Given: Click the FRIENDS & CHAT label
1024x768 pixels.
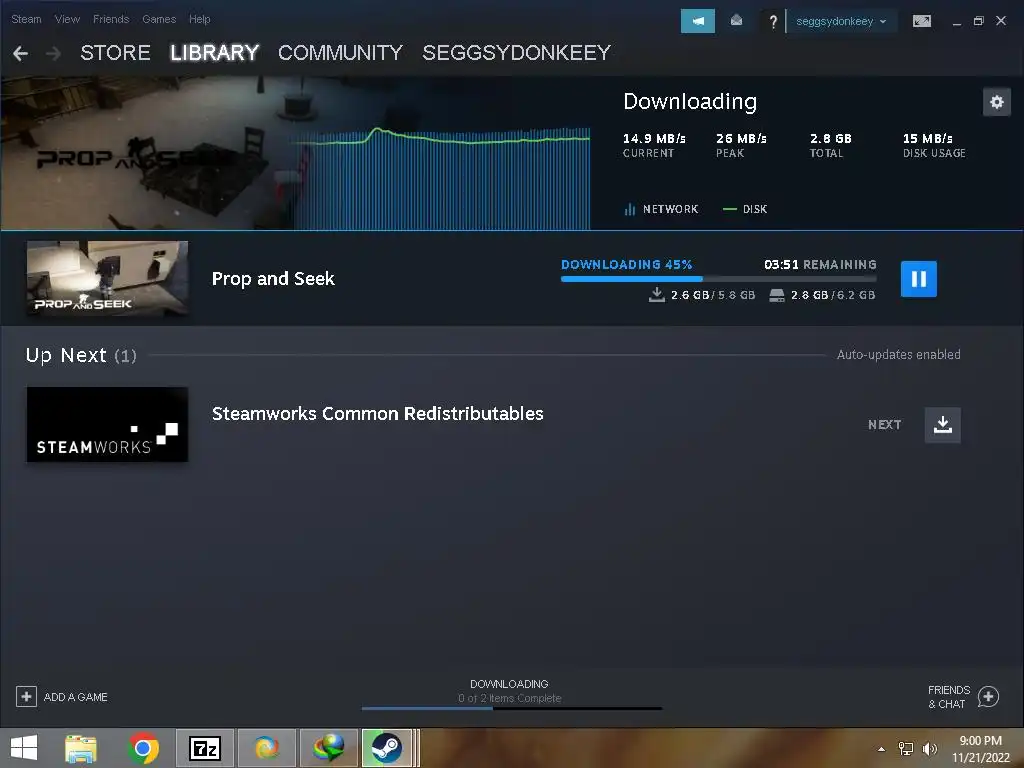Looking at the screenshot, I should (x=948, y=697).
